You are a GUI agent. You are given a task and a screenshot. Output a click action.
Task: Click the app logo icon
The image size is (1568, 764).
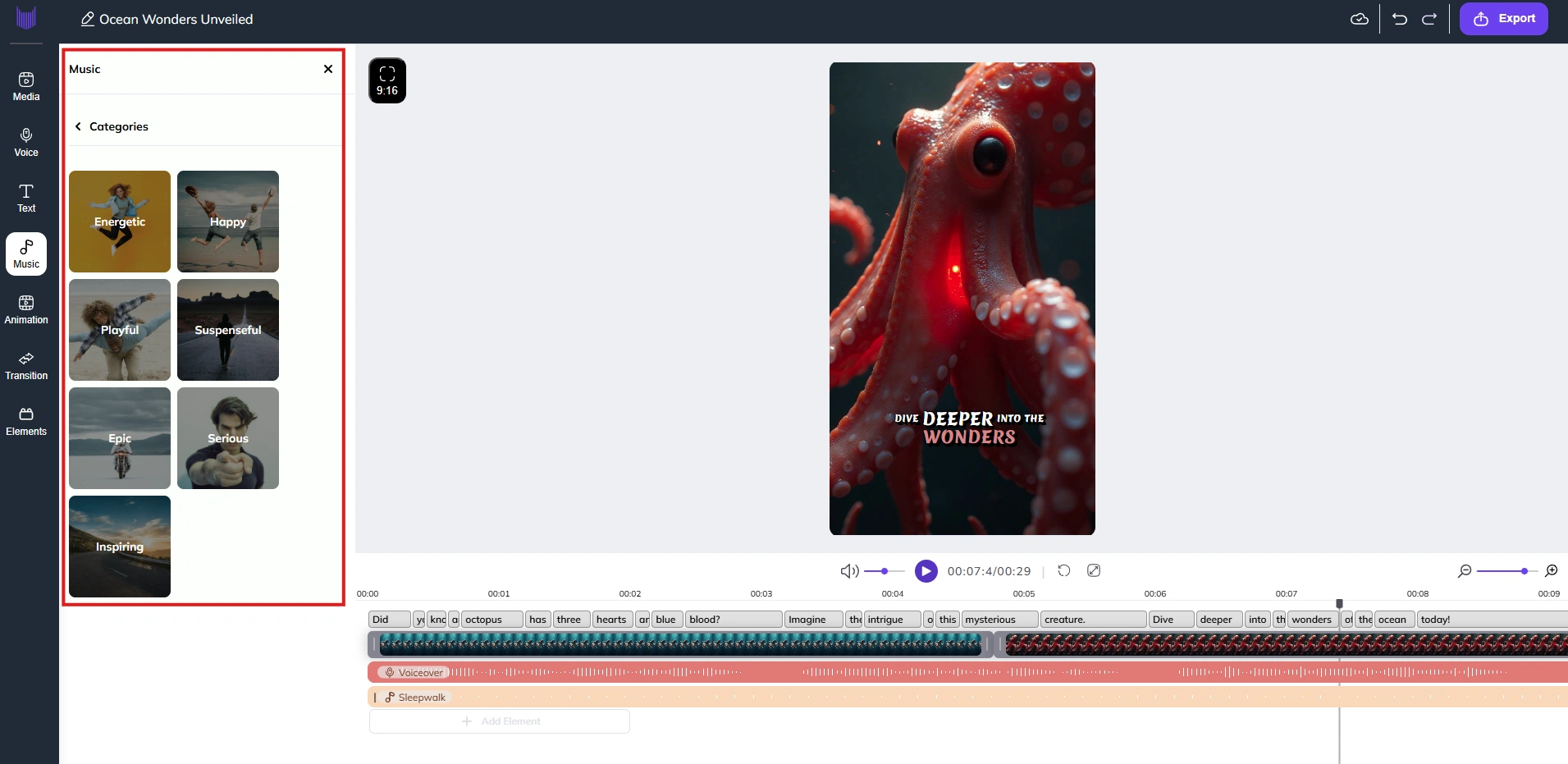26,18
